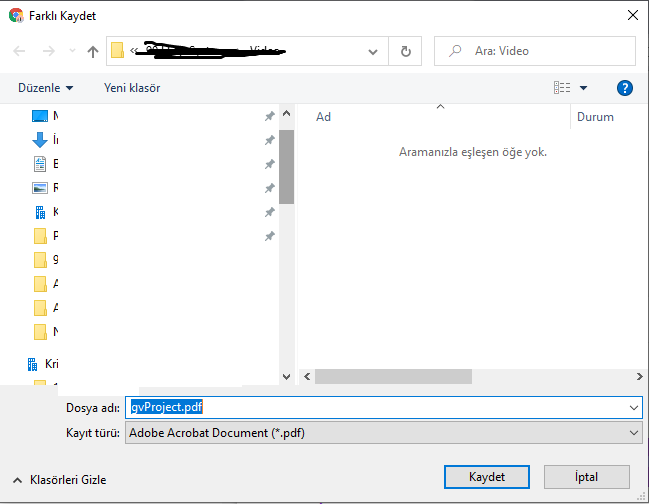Click the view layout icon
This screenshot has width=649, height=504.
tap(562, 88)
